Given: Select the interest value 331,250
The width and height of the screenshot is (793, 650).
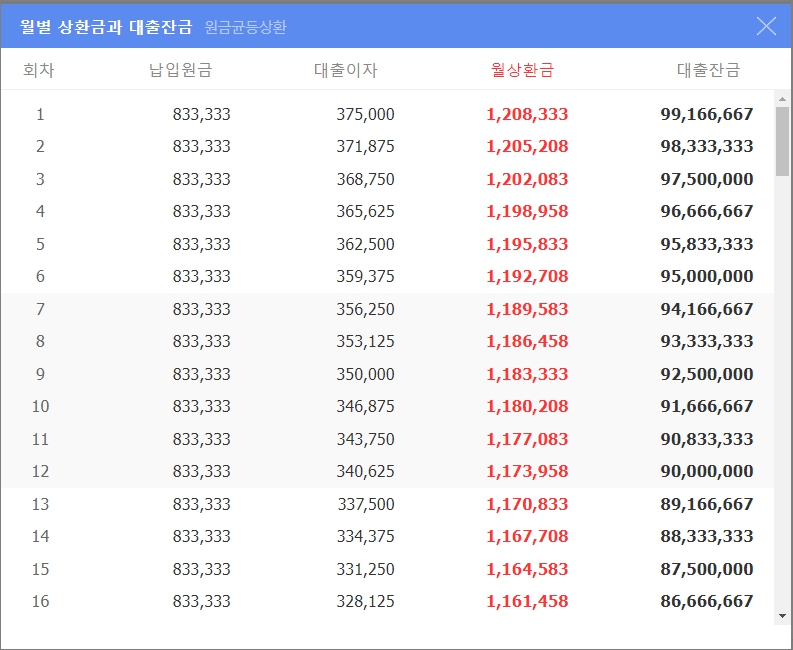Looking at the screenshot, I should [x=366, y=569].
